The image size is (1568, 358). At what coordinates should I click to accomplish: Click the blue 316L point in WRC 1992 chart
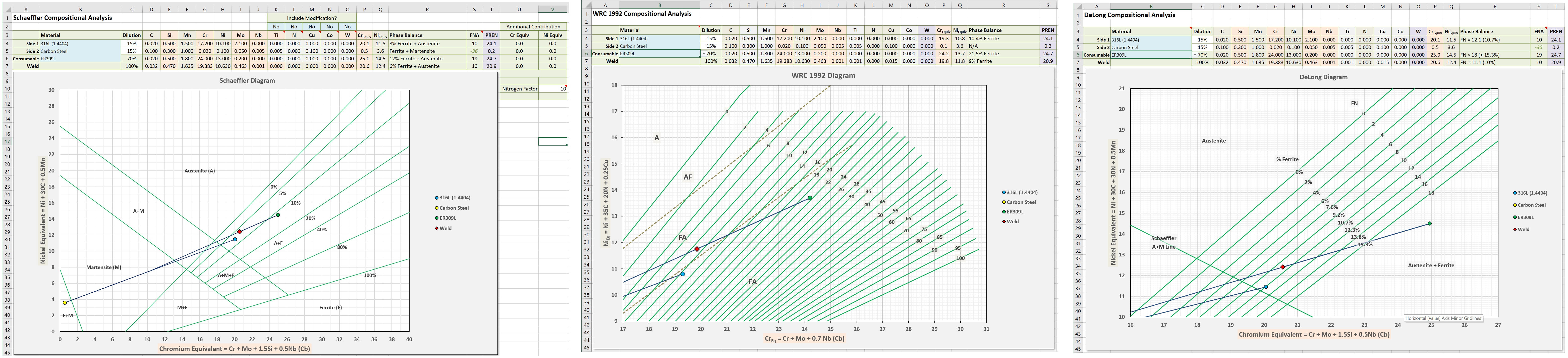(682, 274)
